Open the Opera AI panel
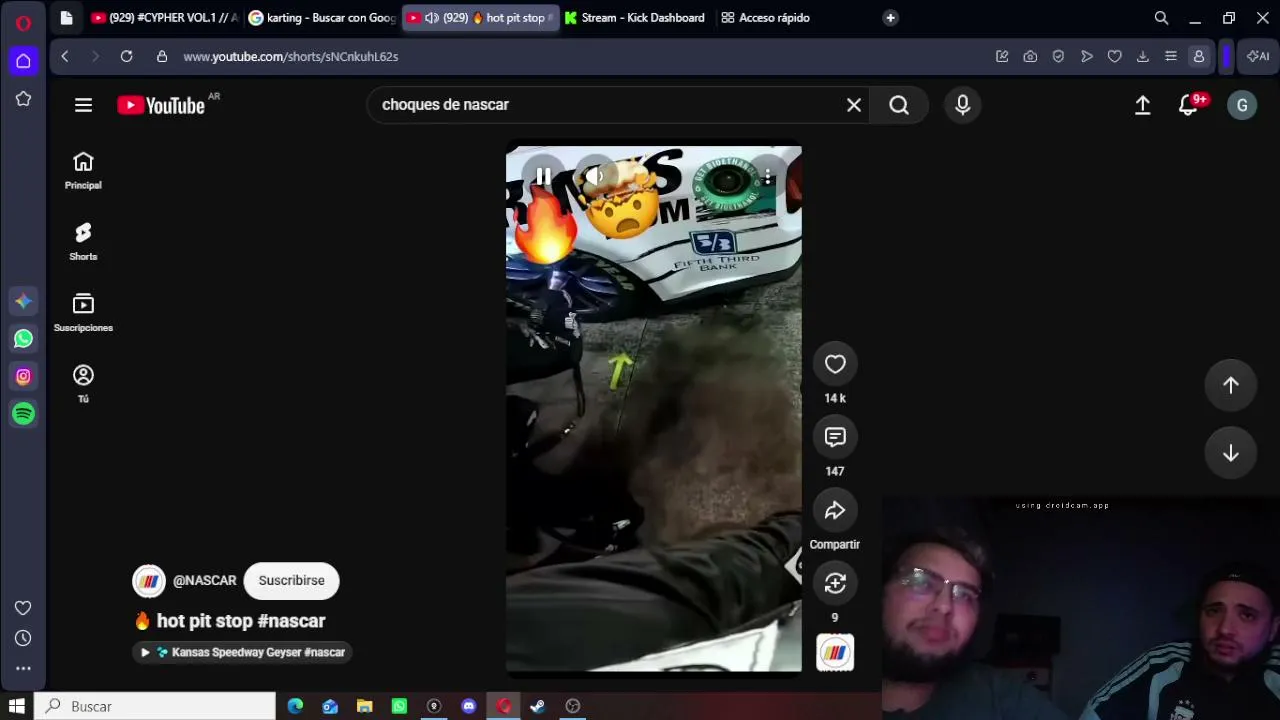 (1258, 57)
